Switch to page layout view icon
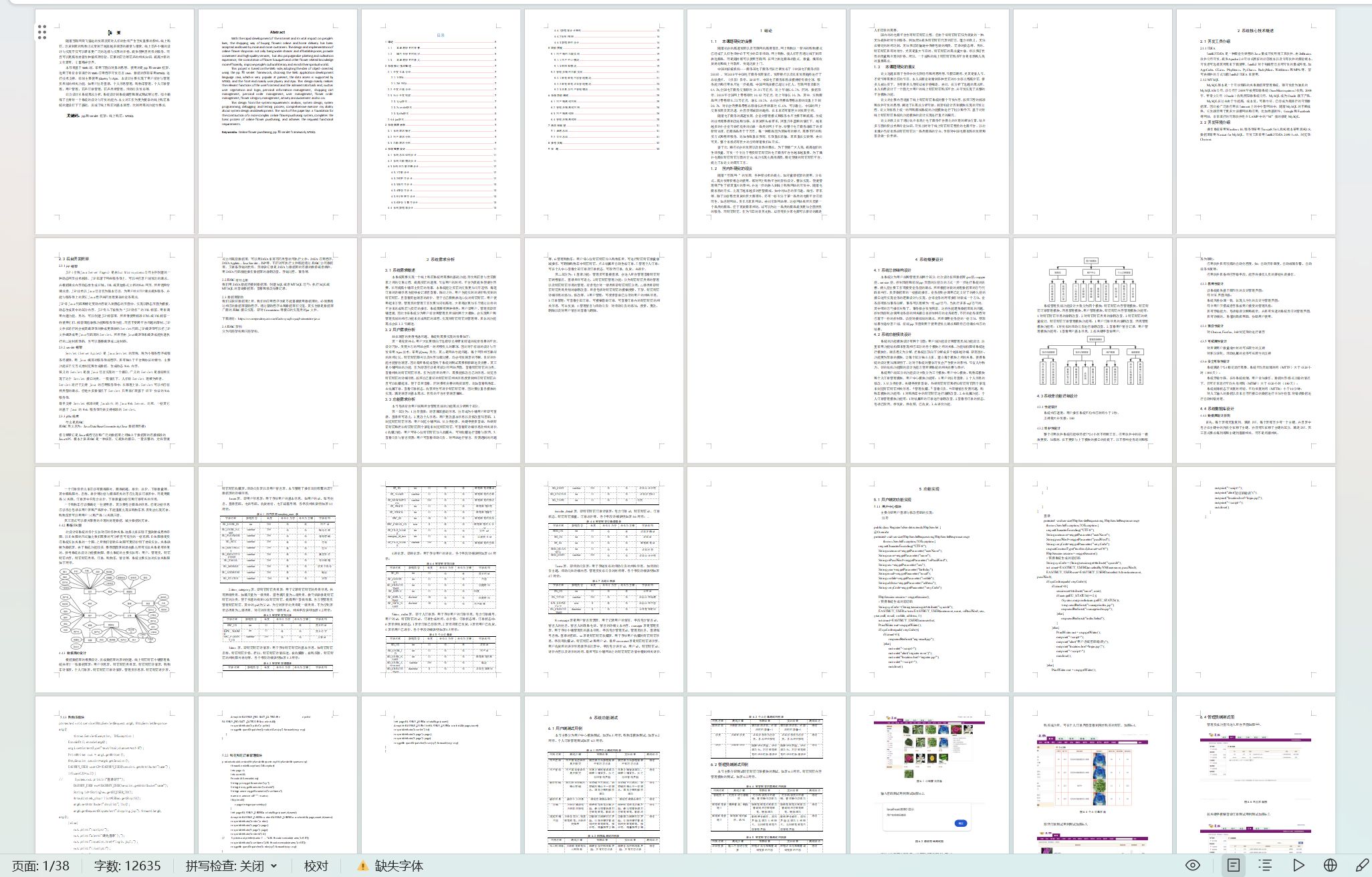Screen dimensions: 1372x877 click(1233, 865)
